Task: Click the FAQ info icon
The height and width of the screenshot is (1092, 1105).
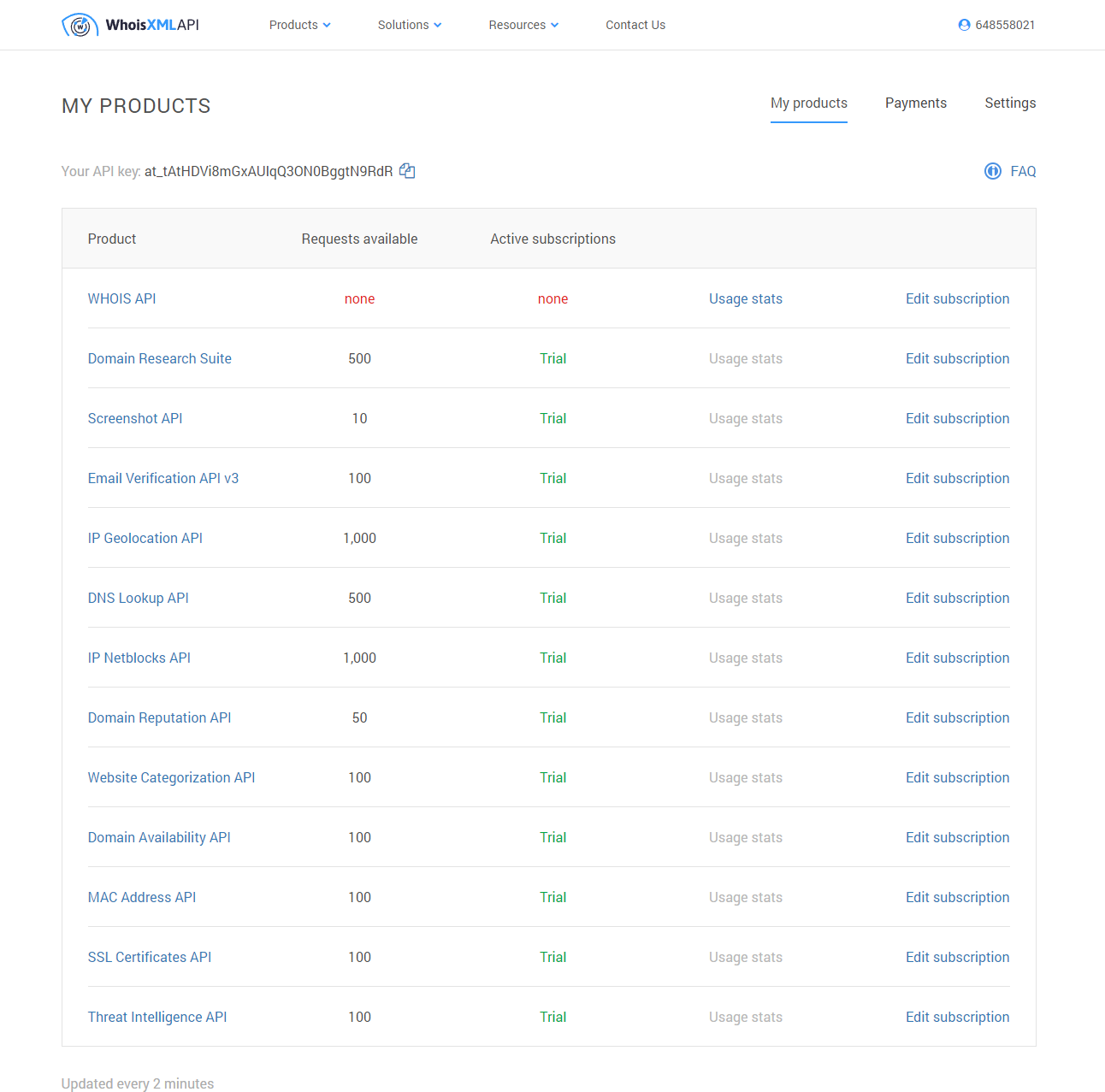Action: 993,171
